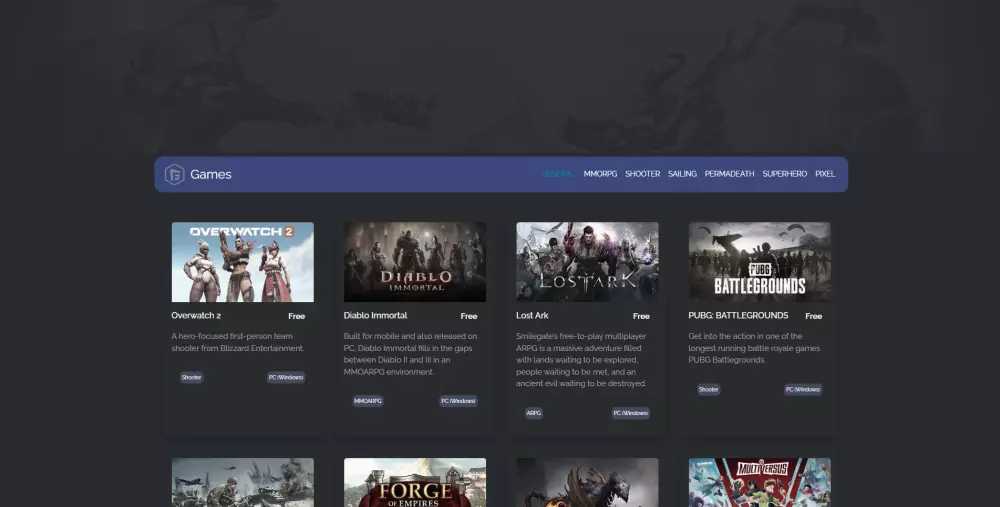Image resolution: width=1000 pixels, height=507 pixels.
Task: Click the Shooter tag on Overwatch 2
Action: click(x=191, y=378)
